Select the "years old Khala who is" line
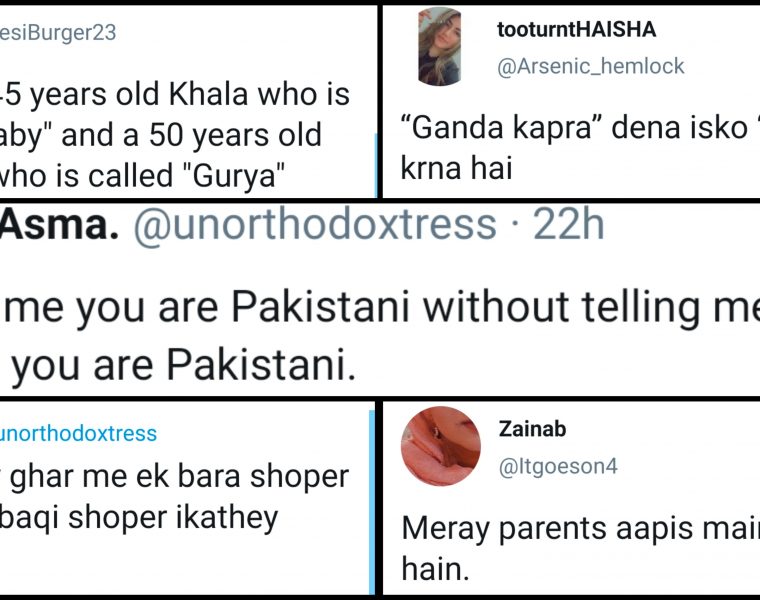This screenshot has width=760, height=600. point(175,94)
